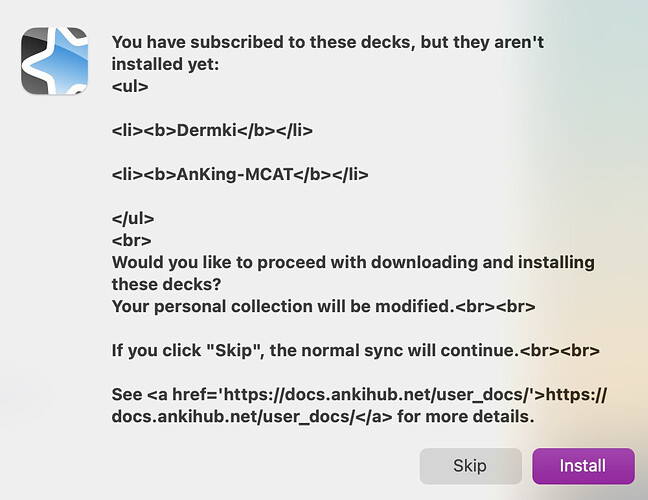This screenshot has width=648, height=500.
Task: Click the 'If you click "Skip"' sentence
Action: click(315, 350)
